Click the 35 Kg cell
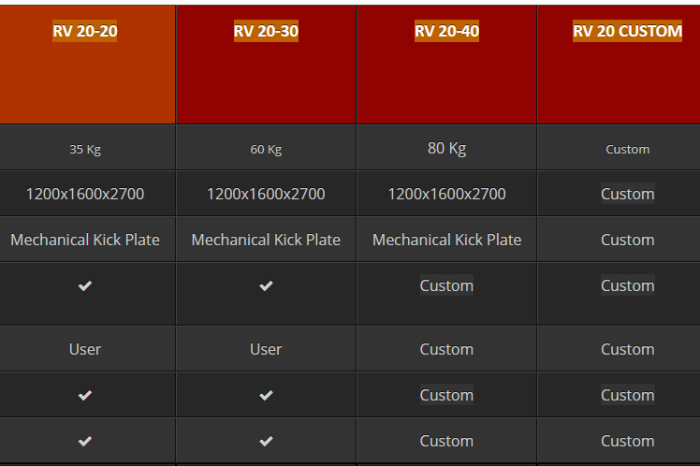Viewport: 700px width, 466px height. click(x=85, y=150)
